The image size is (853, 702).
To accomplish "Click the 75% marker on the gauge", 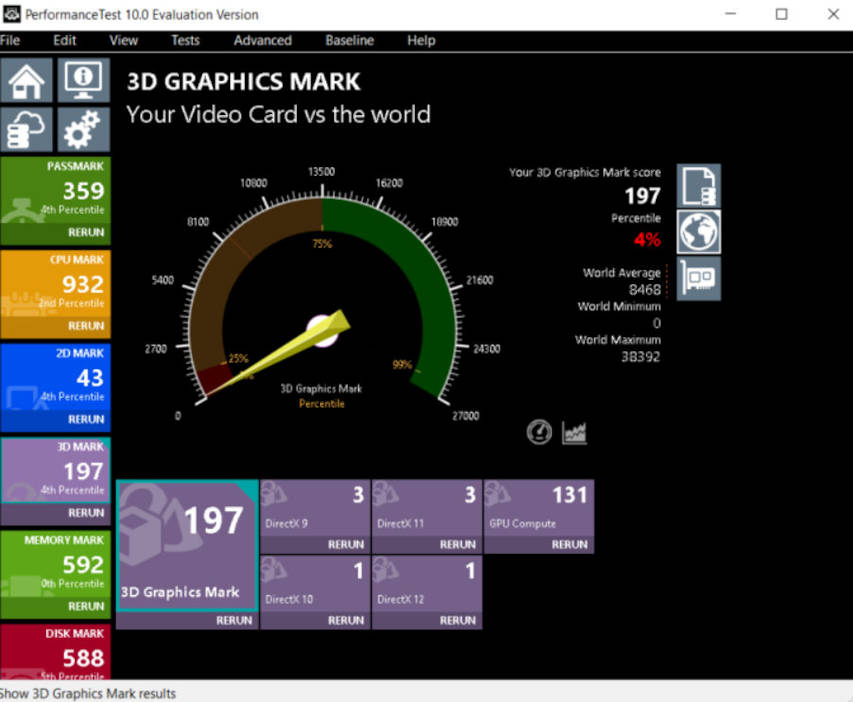I will [322, 244].
